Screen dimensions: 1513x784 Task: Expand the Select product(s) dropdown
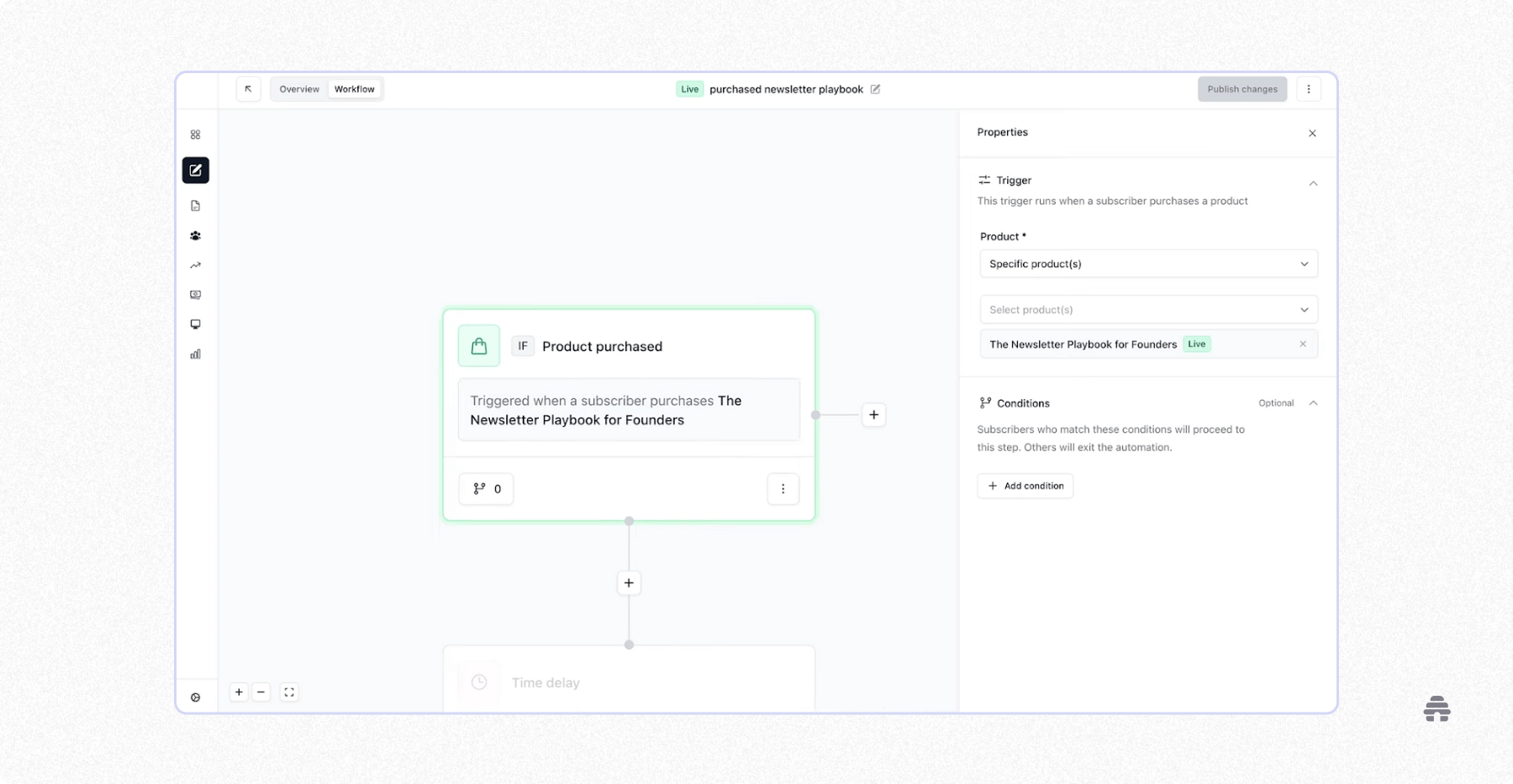point(1148,309)
